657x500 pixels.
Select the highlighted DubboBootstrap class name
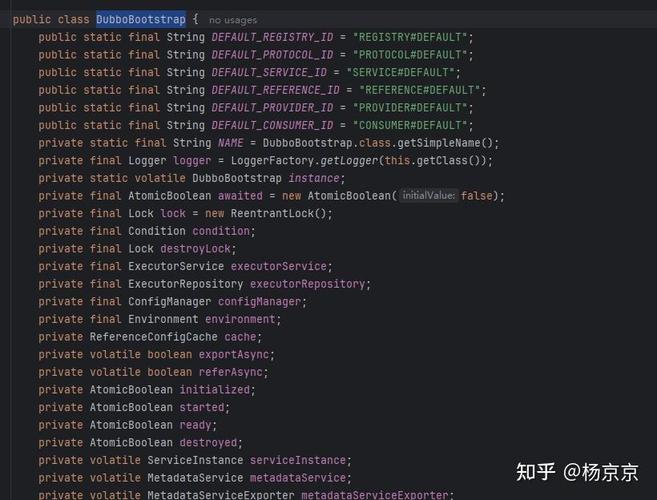(141, 19)
